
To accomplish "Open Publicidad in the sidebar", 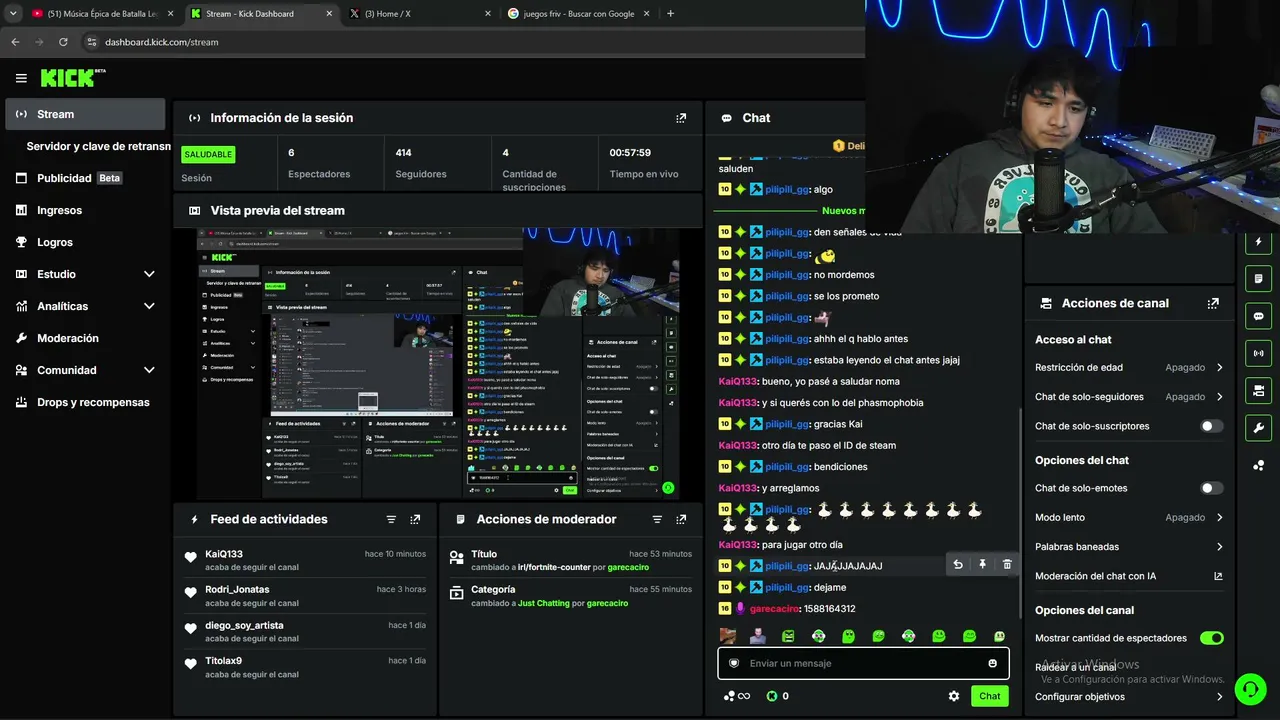I will point(86,178).
